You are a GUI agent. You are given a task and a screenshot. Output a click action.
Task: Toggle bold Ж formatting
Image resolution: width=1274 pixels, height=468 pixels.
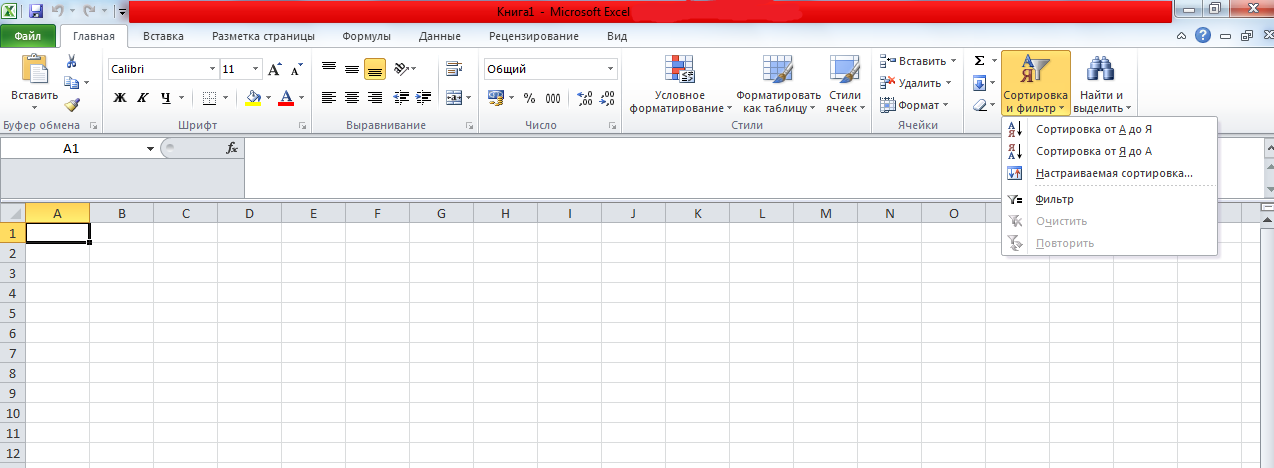click(120, 98)
